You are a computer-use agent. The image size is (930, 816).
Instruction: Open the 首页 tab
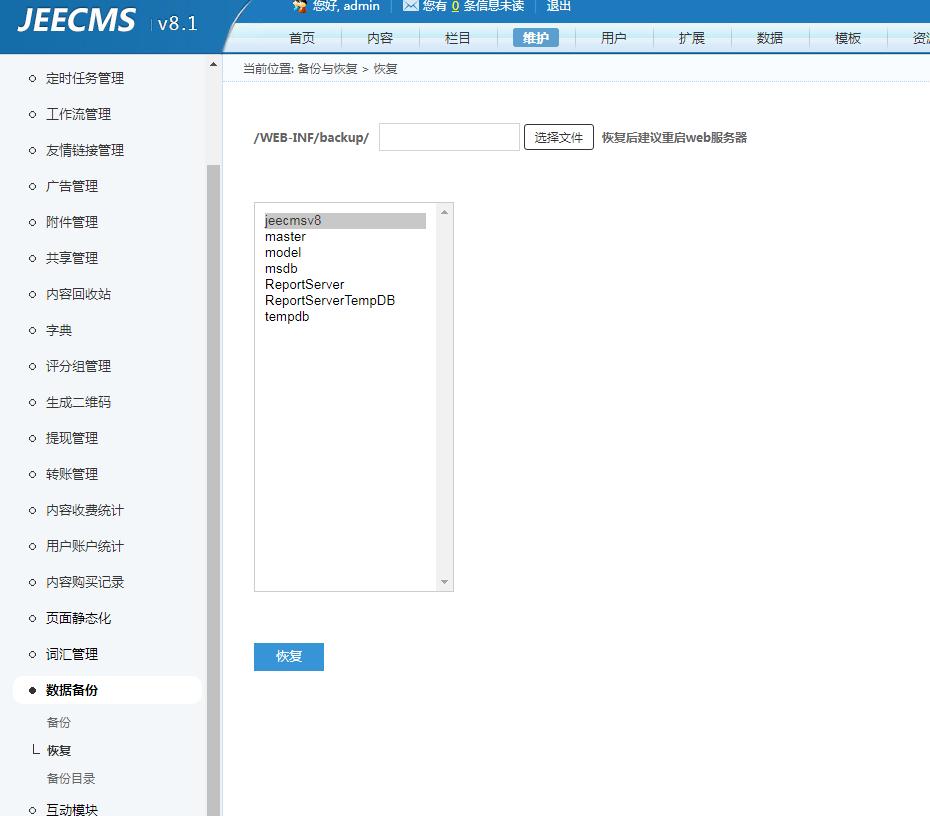click(302, 38)
